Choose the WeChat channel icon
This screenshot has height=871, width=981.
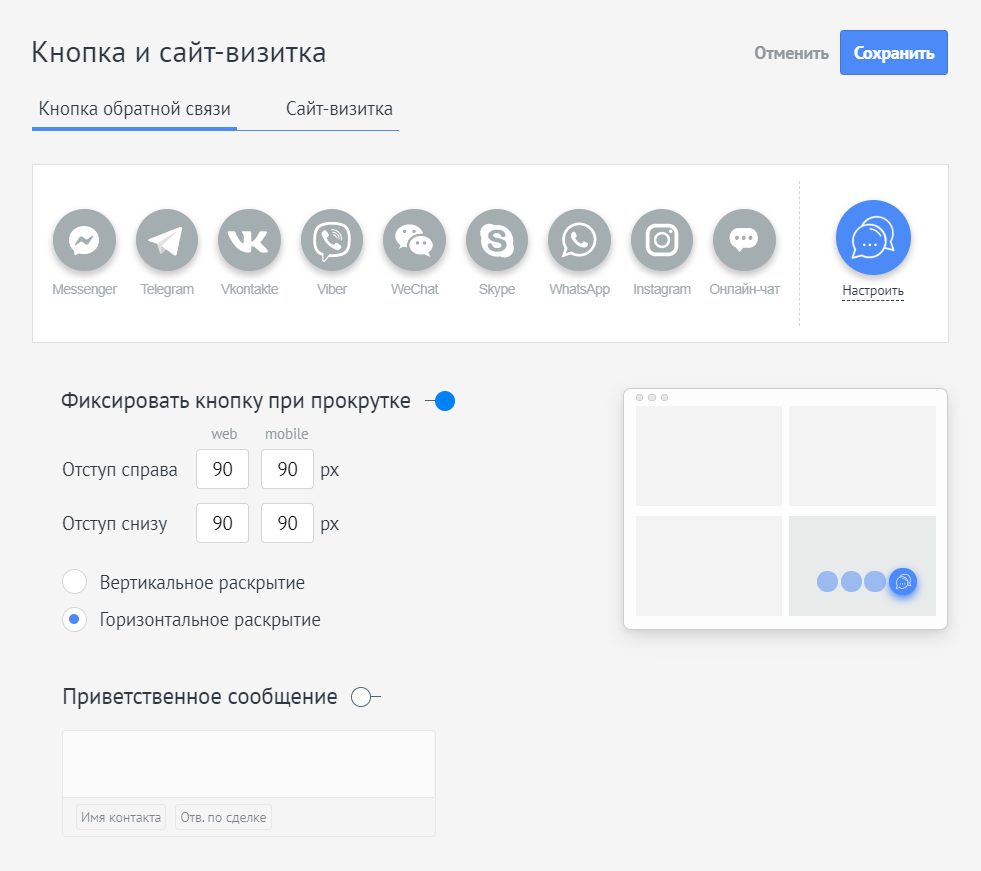coord(414,240)
